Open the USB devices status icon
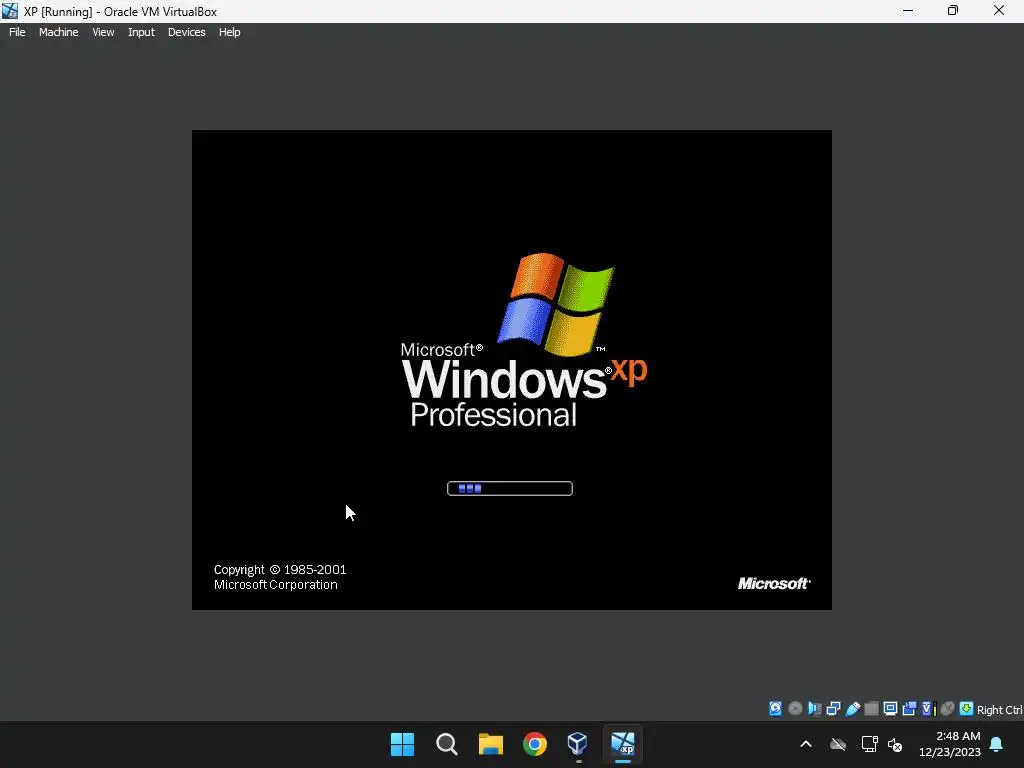 (852, 709)
